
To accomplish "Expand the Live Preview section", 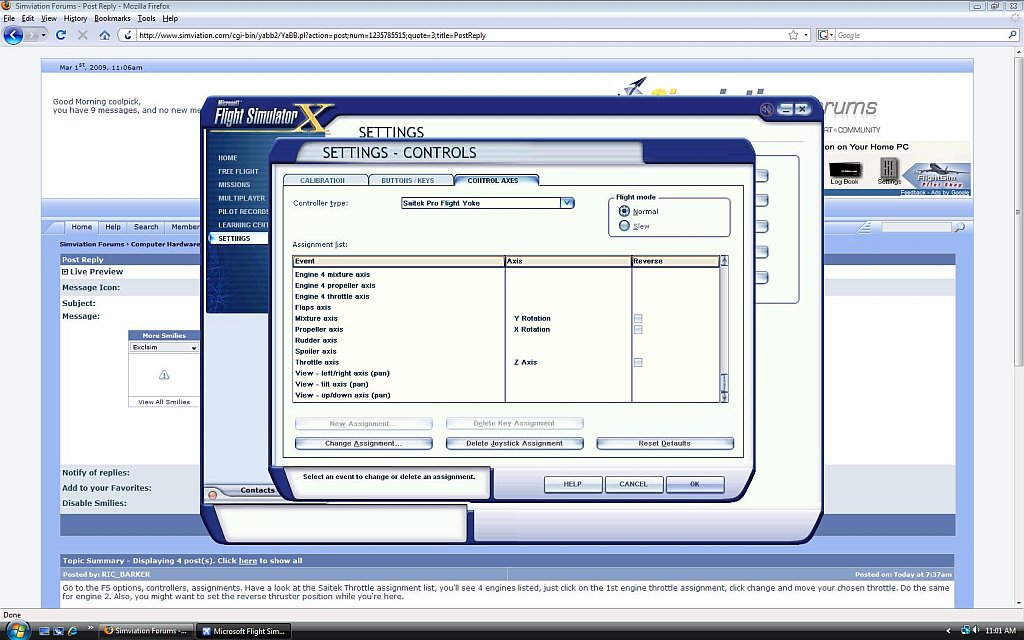I will (x=65, y=272).
